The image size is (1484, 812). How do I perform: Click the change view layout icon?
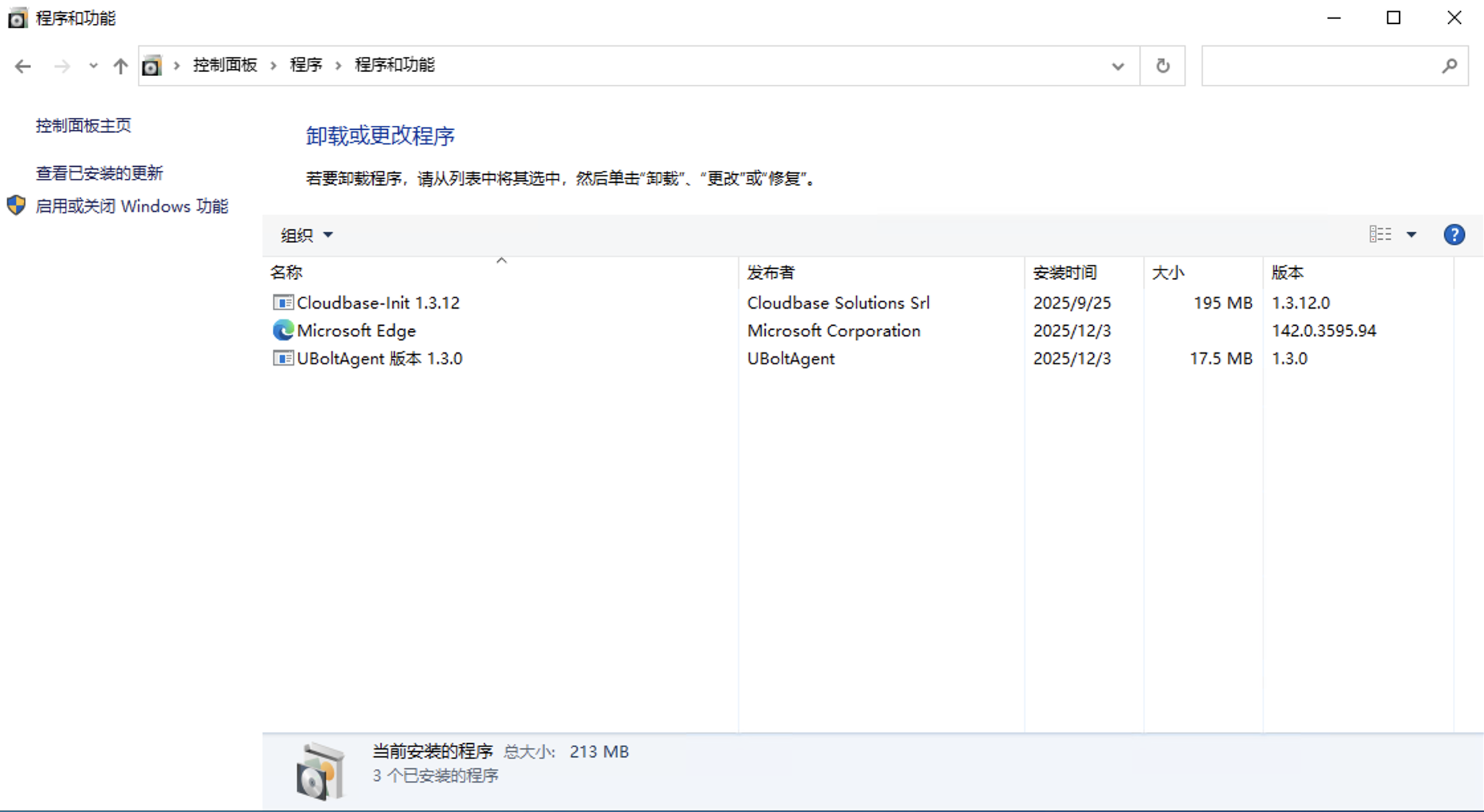pyautogui.click(x=1381, y=234)
